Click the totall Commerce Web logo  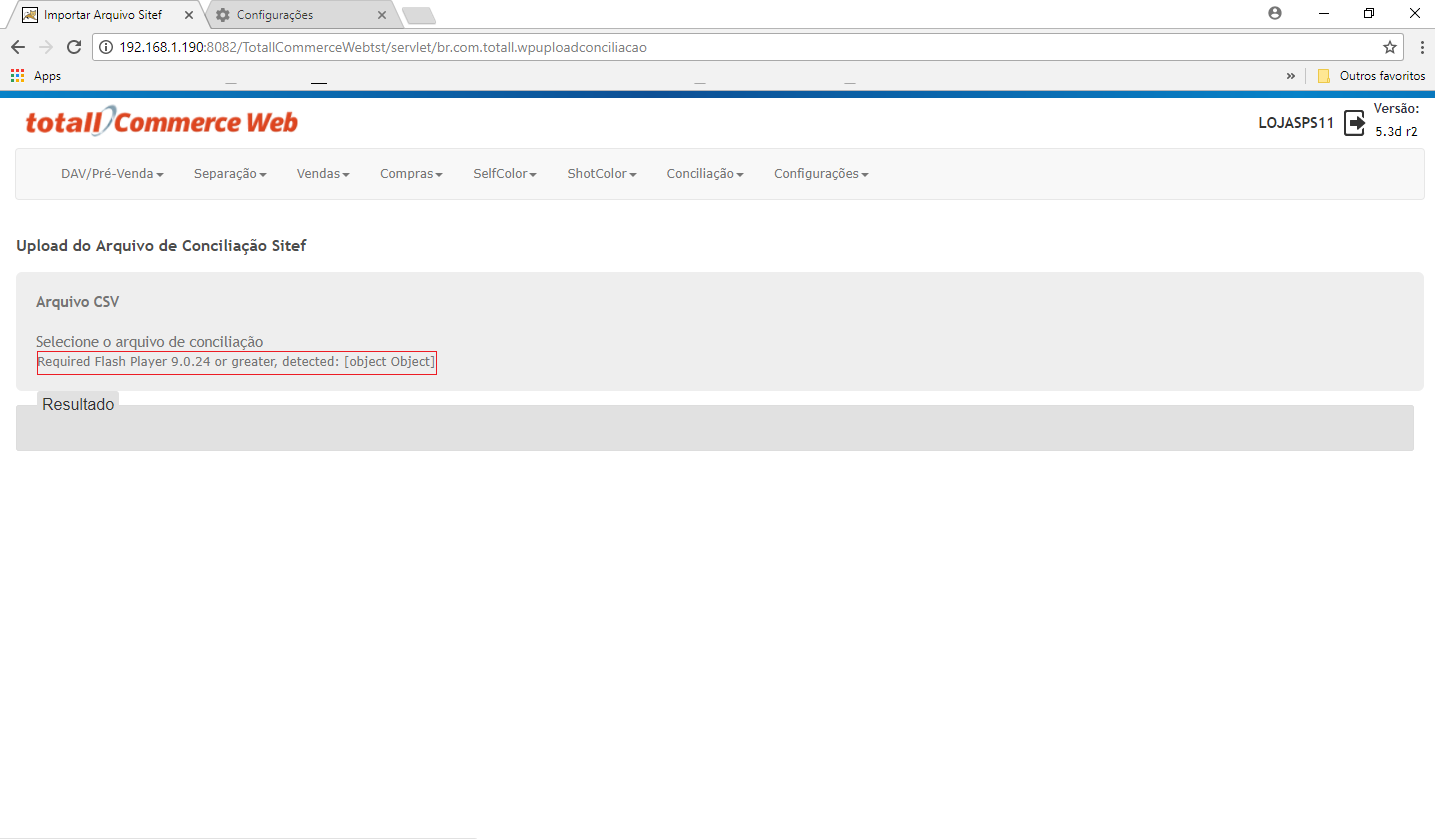click(161, 123)
